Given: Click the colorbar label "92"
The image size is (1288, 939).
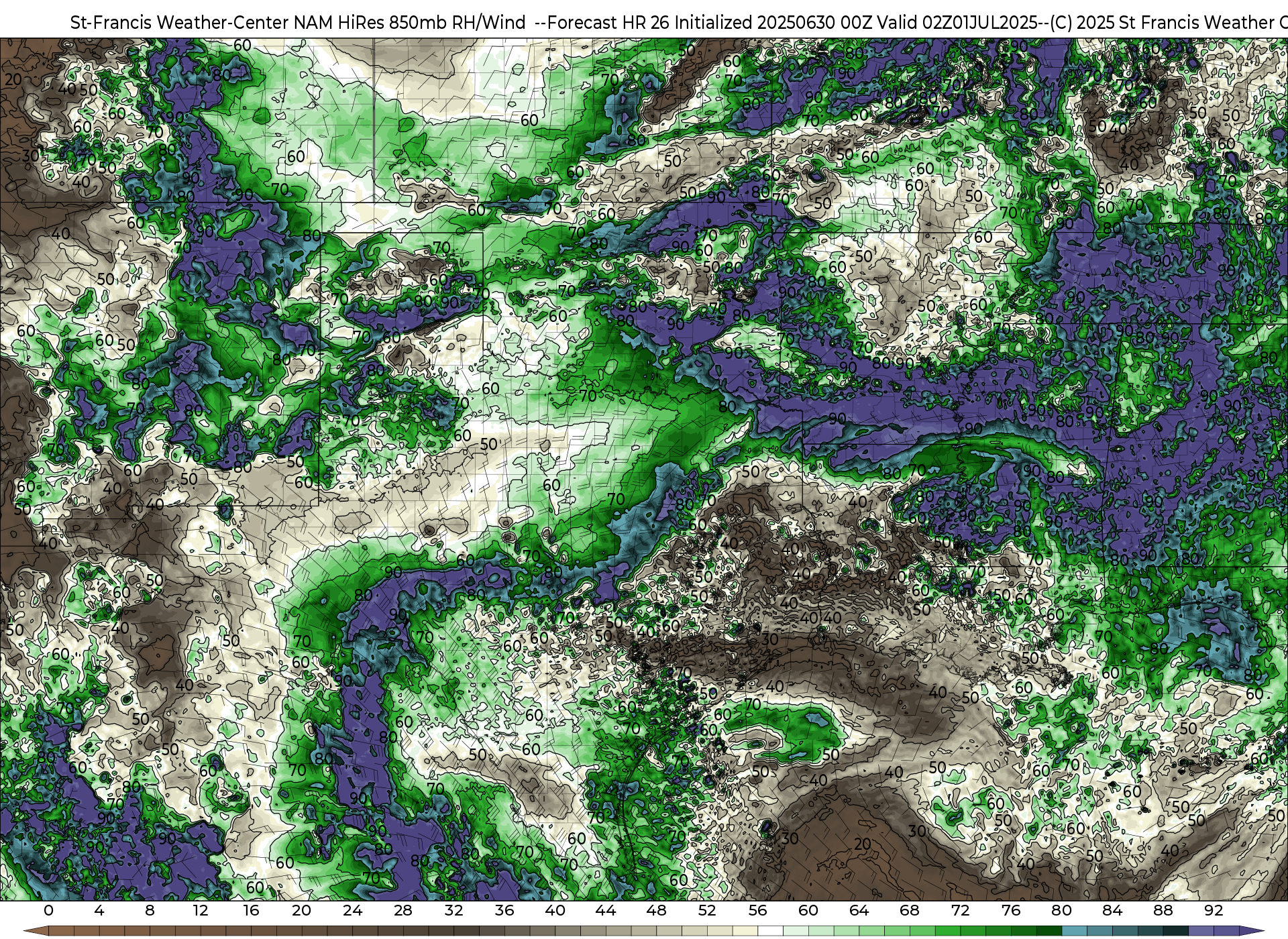Looking at the screenshot, I should point(1214,911).
